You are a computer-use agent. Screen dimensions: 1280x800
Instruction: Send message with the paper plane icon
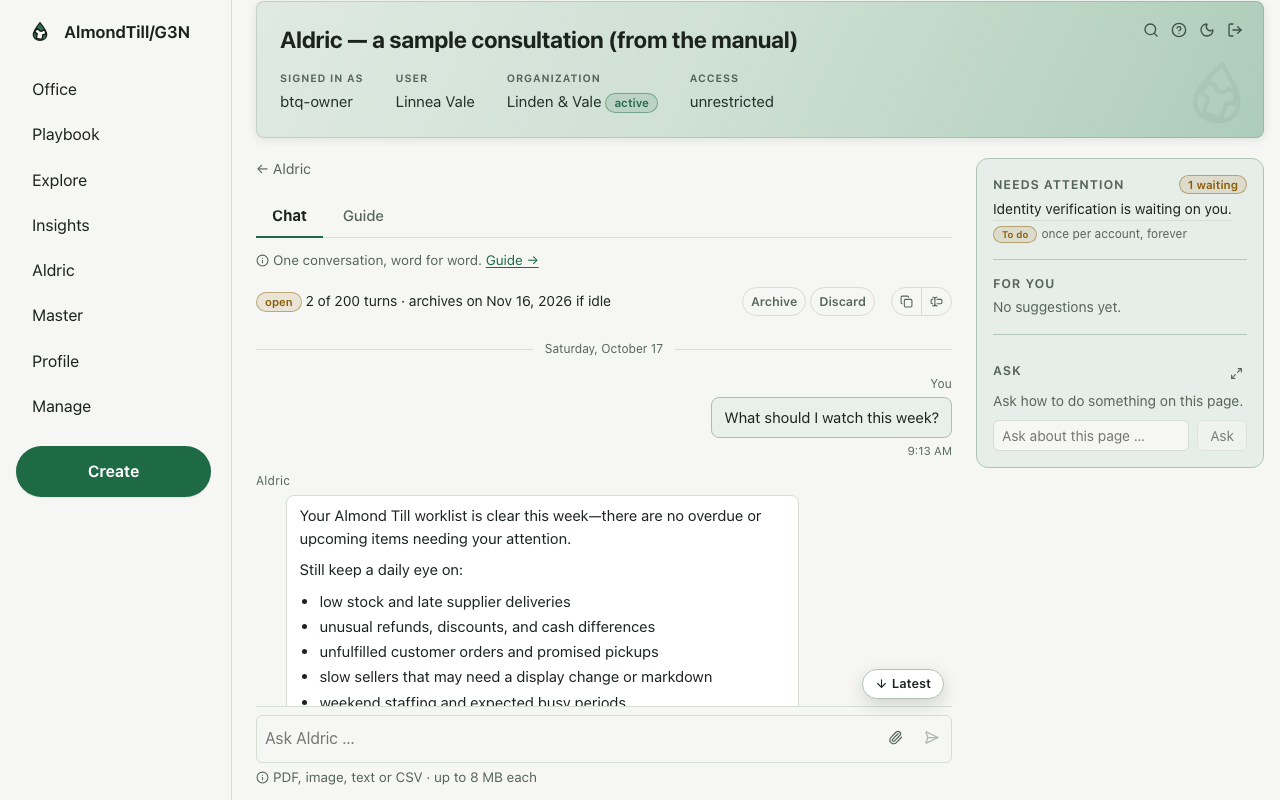tap(932, 738)
